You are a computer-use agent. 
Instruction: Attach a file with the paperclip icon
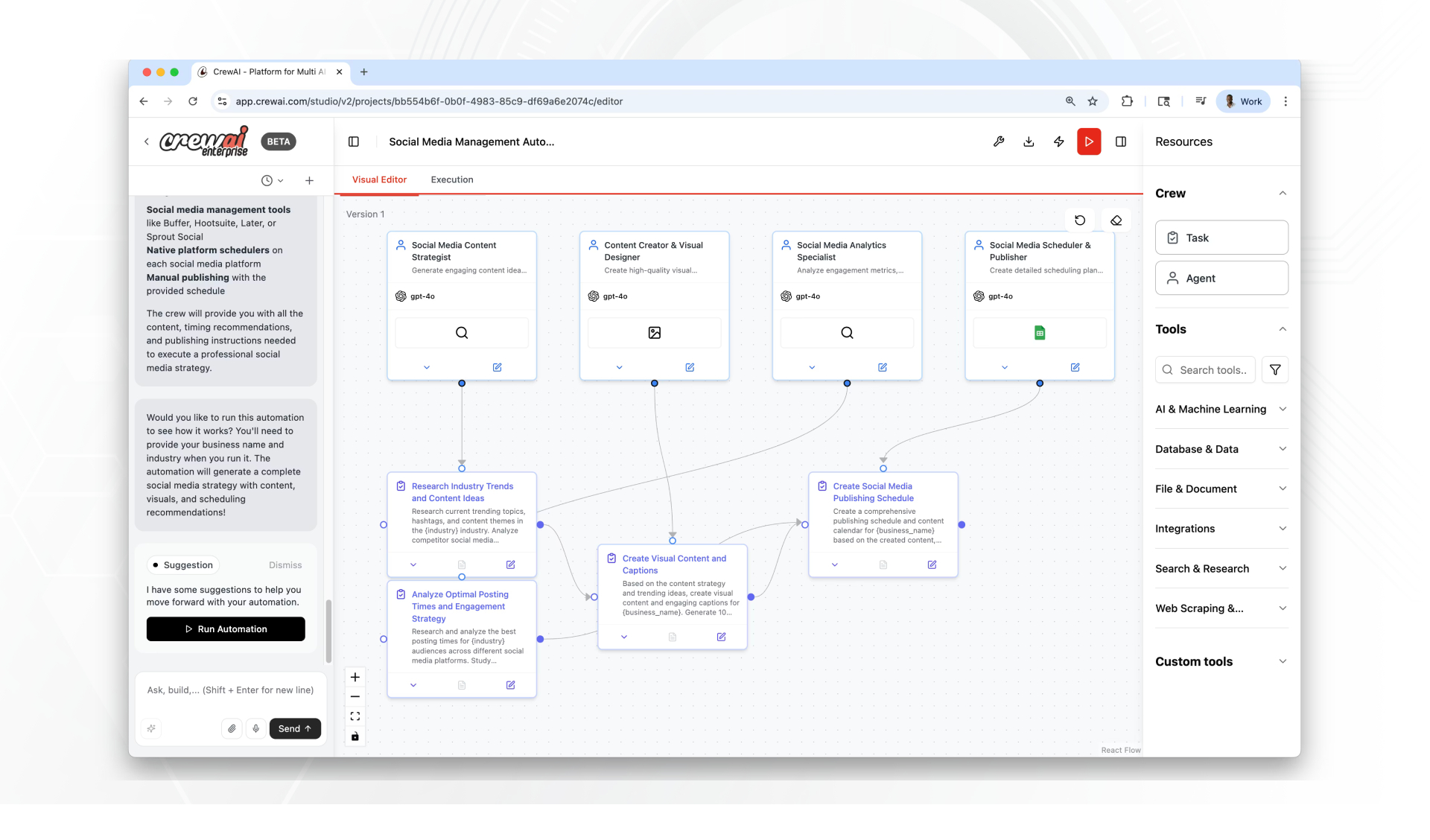(x=232, y=728)
